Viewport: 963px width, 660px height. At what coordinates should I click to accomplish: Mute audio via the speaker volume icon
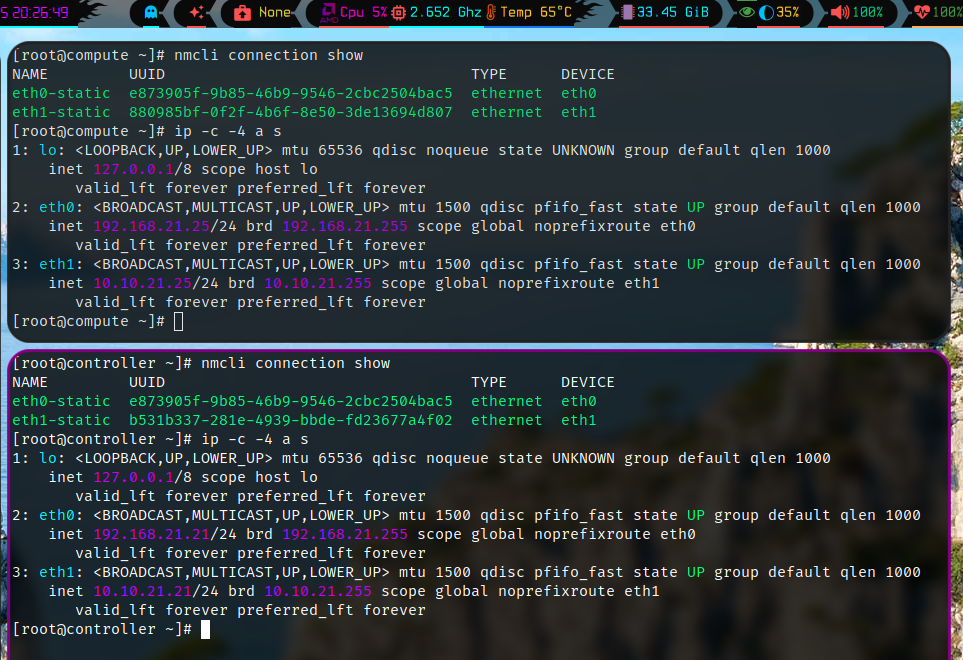tap(839, 13)
